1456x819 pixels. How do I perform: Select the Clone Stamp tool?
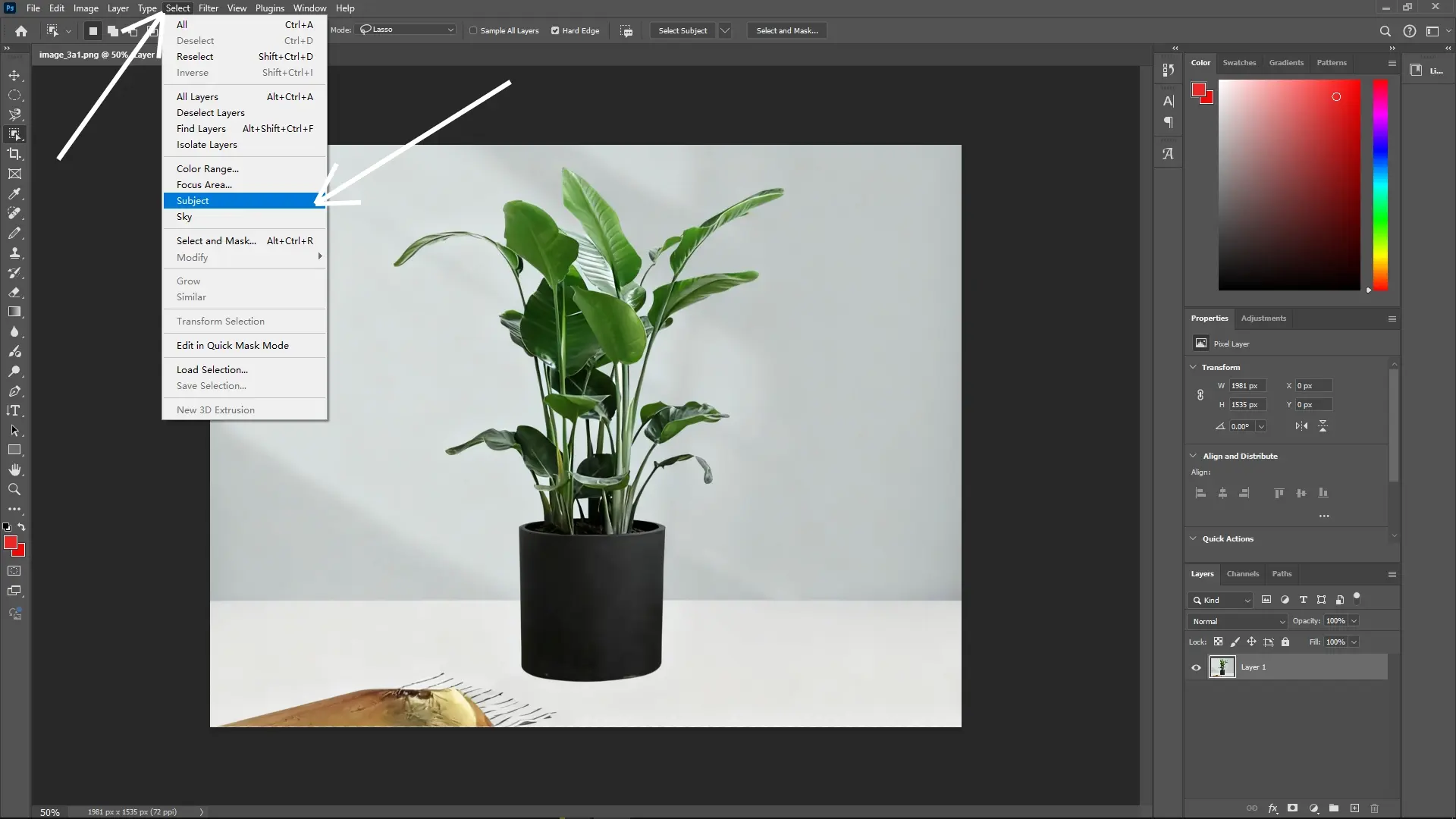(x=14, y=253)
